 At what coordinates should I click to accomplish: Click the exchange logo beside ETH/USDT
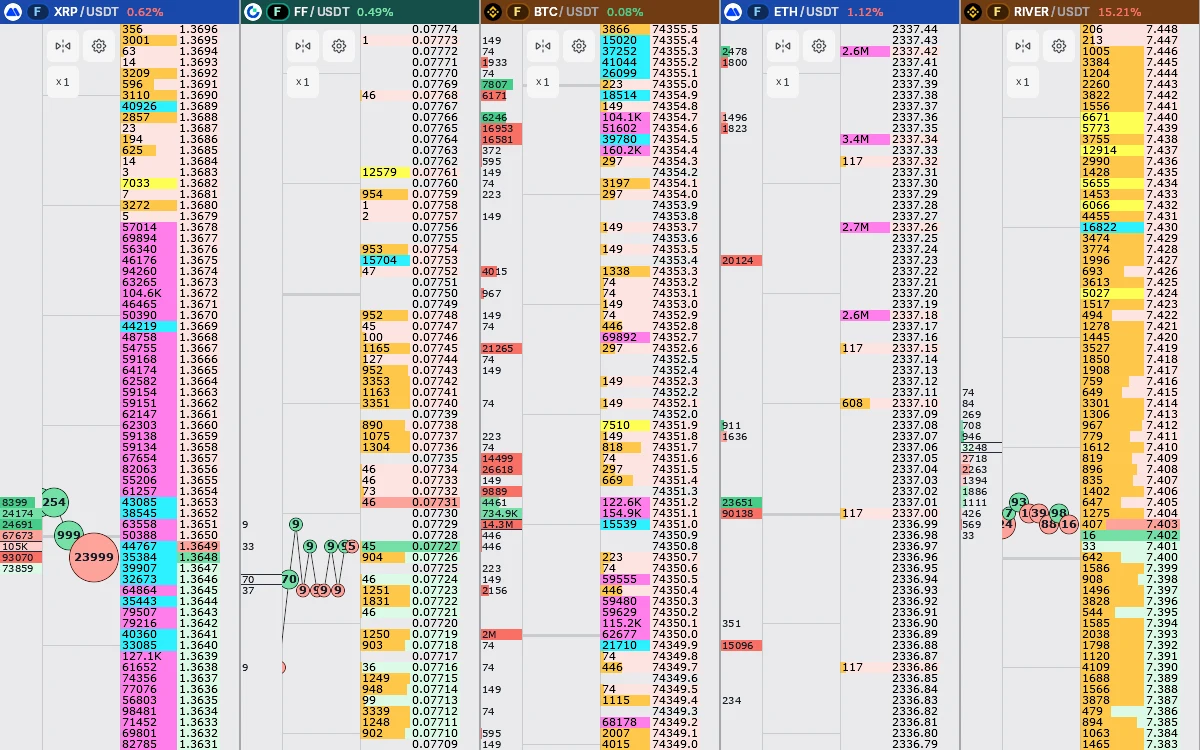[733, 12]
